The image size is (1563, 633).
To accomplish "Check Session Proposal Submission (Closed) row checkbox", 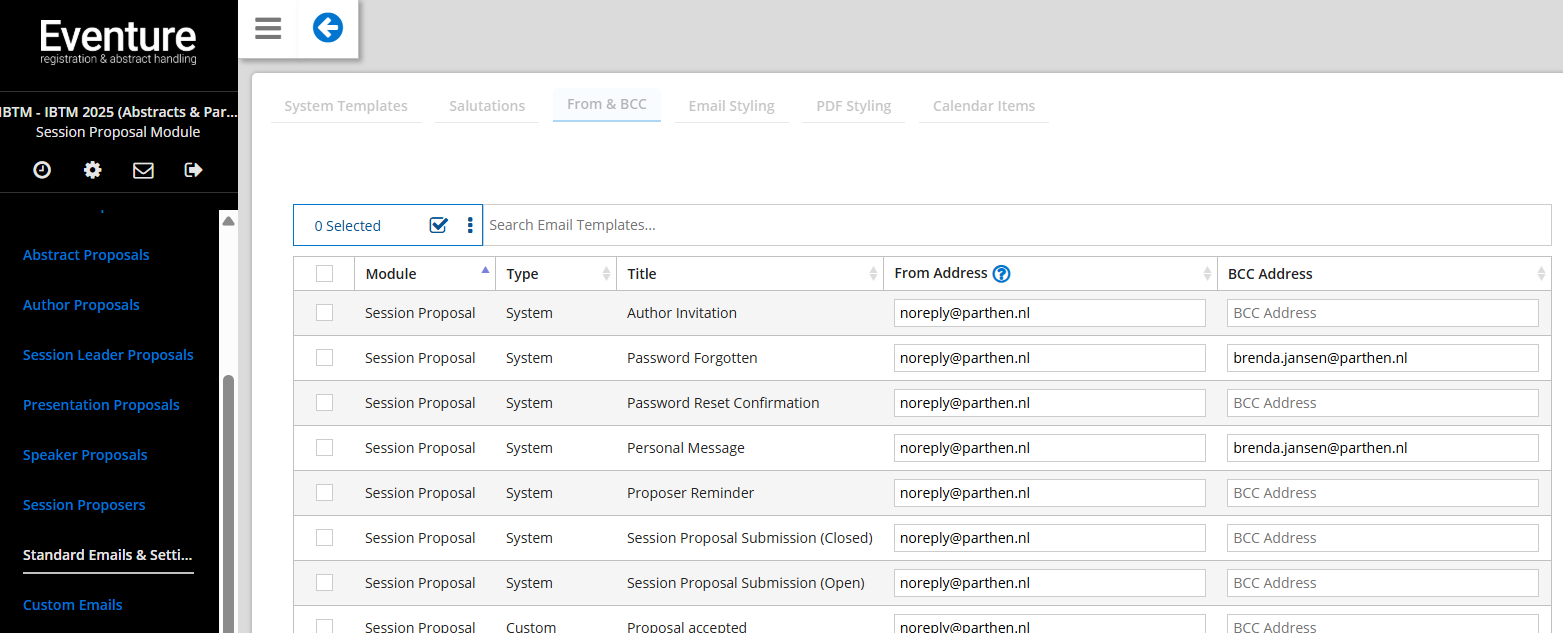I will (324, 537).
